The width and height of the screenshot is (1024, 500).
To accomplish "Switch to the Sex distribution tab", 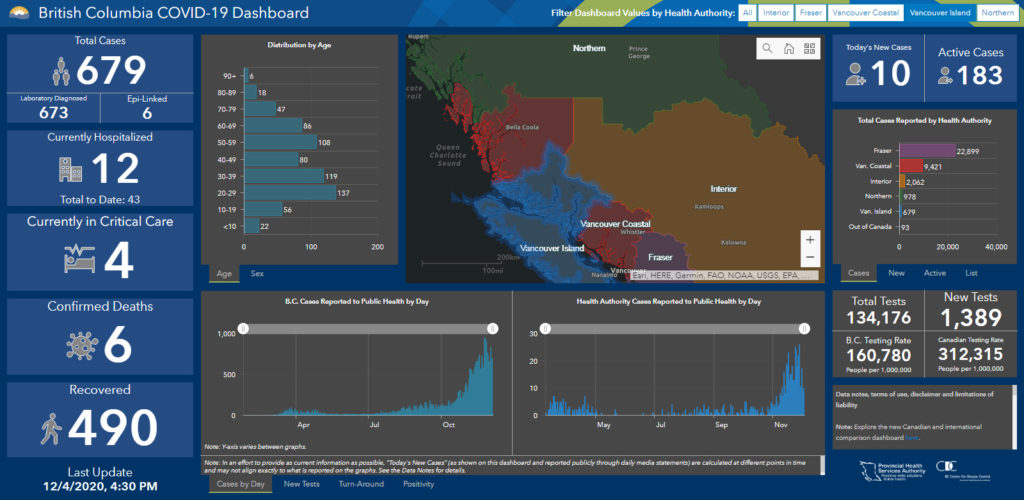I will click(x=257, y=273).
